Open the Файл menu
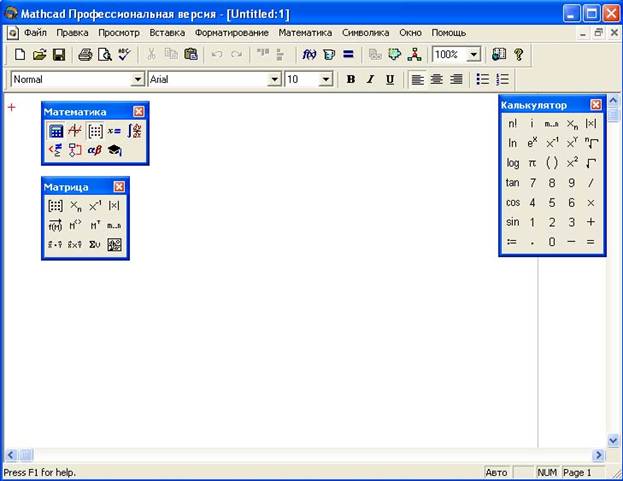Screen dimensions: 623x481 [35, 33]
